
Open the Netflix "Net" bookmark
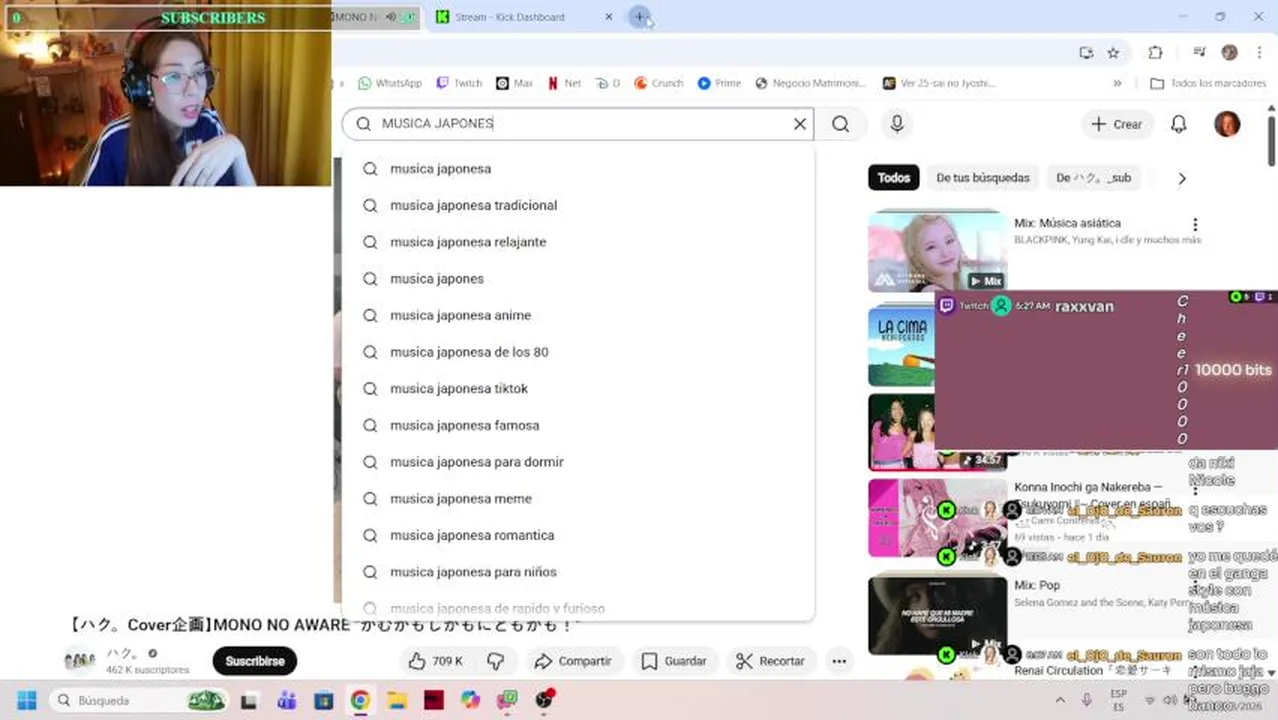[x=565, y=83]
